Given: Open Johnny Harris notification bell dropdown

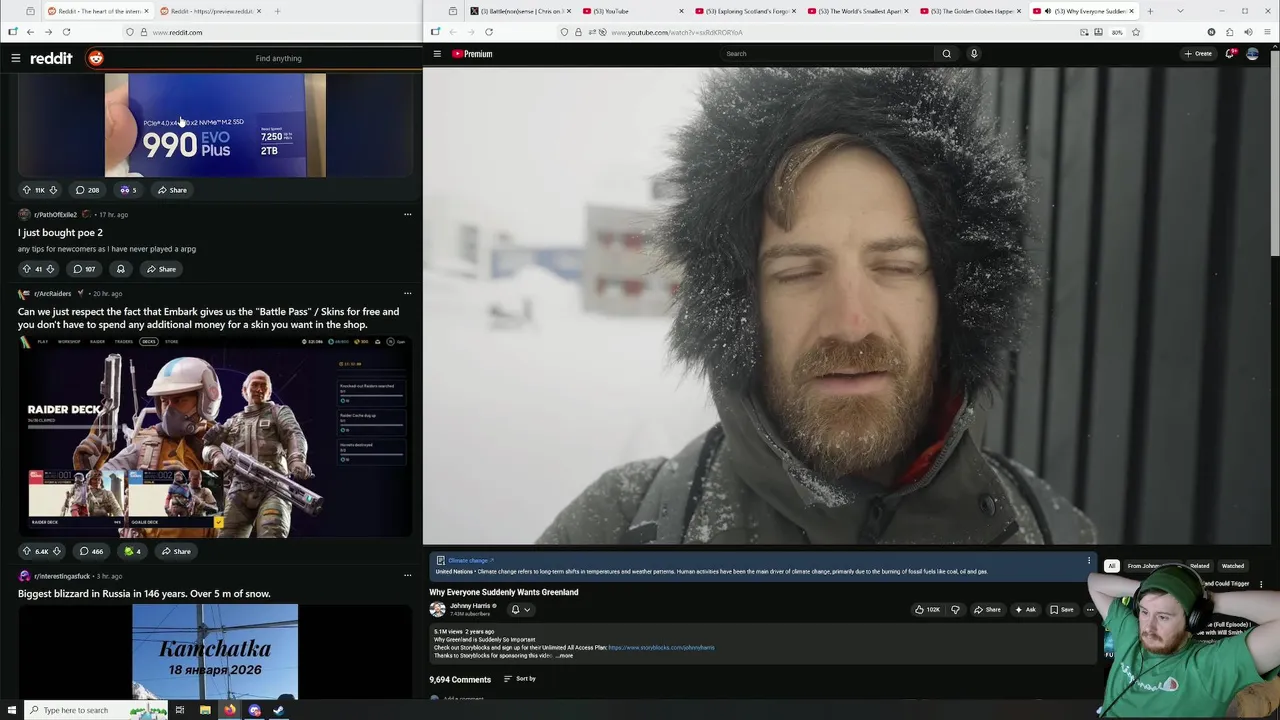Looking at the screenshot, I should pyautogui.click(x=520, y=610).
